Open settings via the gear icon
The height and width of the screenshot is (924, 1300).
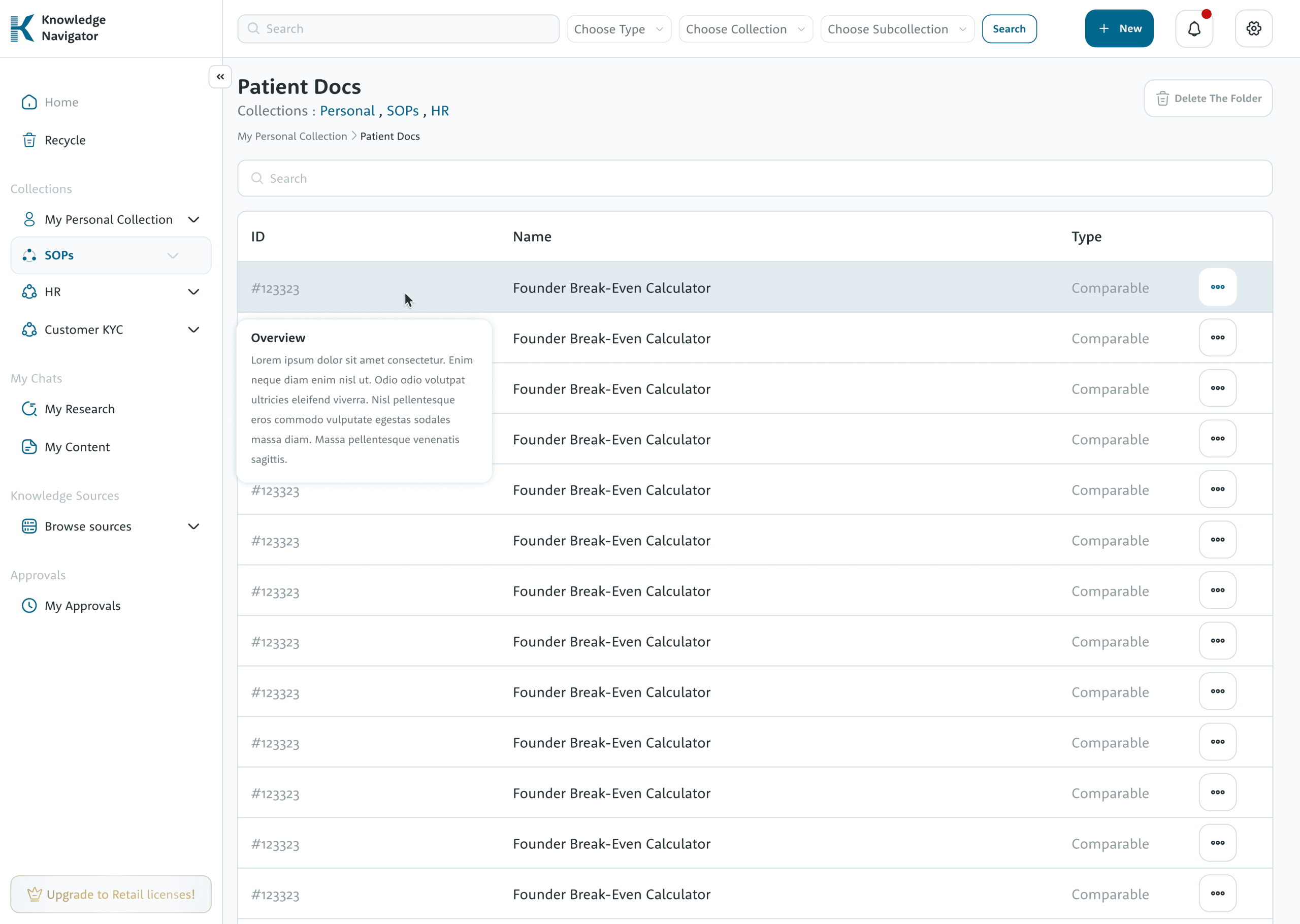[x=1253, y=28]
